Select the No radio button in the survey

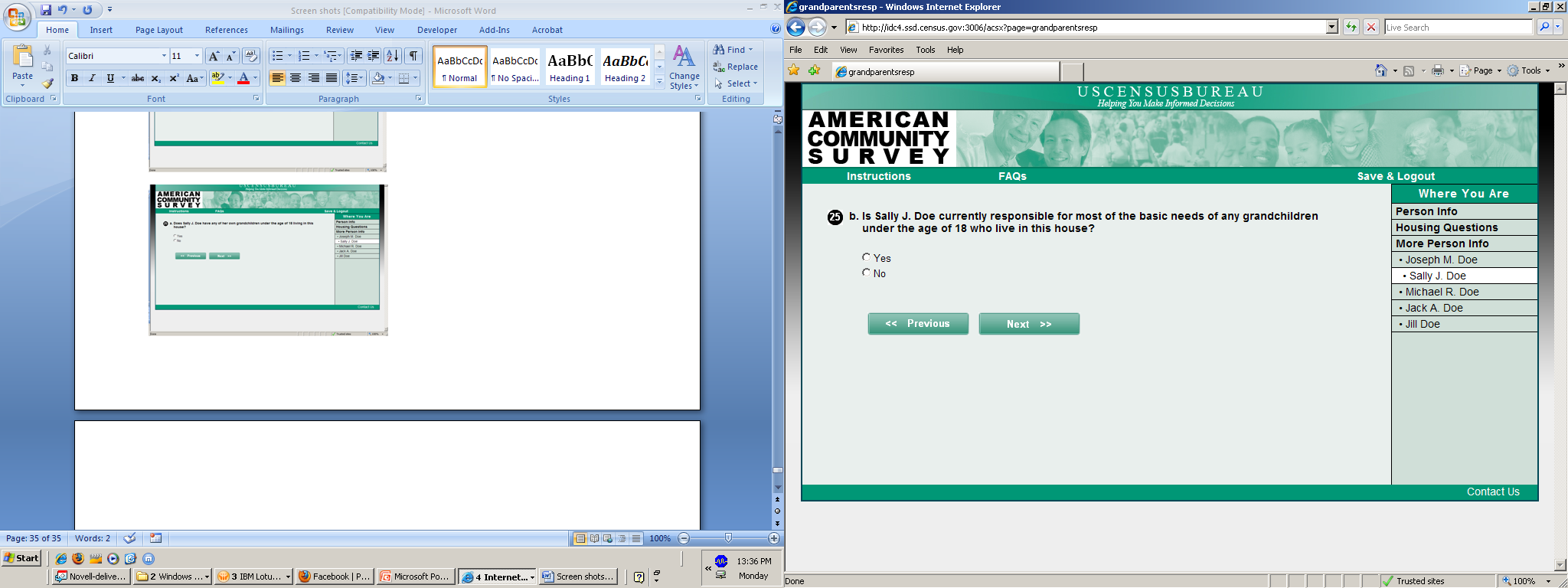[867, 273]
